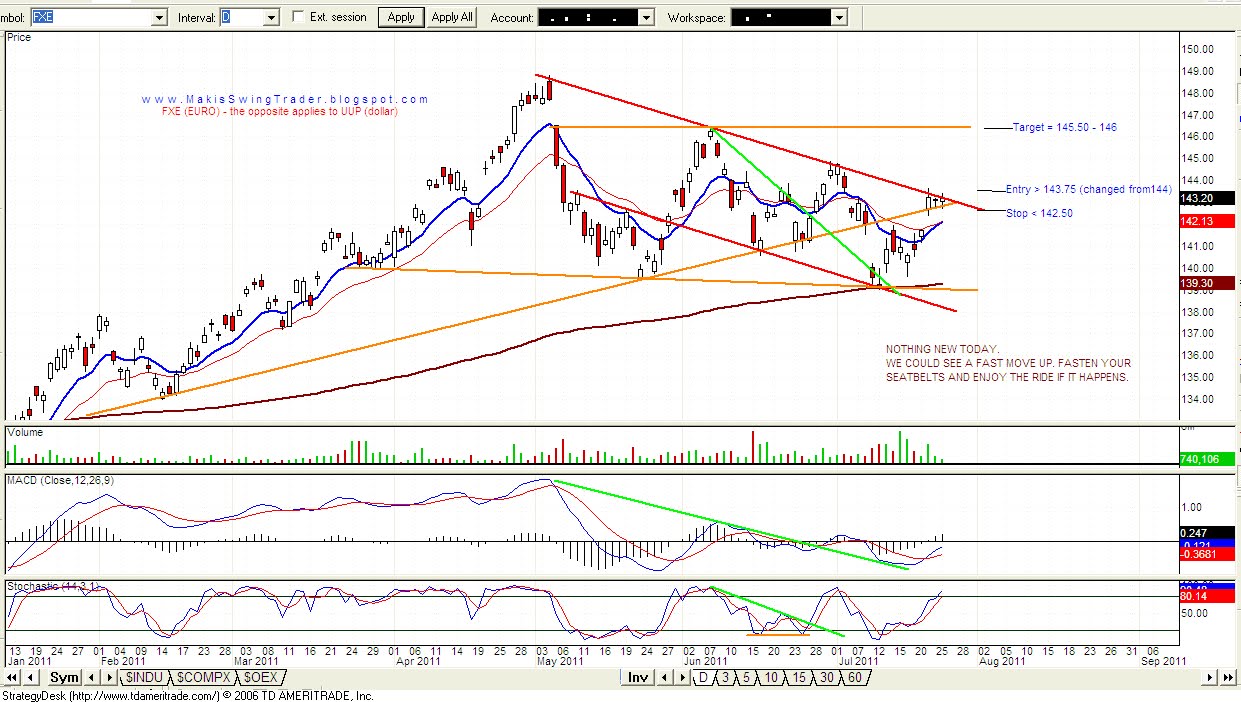Click the StrategyDesk tdameritrade.com footer text

pyautogui.click(x=188, y=695)
